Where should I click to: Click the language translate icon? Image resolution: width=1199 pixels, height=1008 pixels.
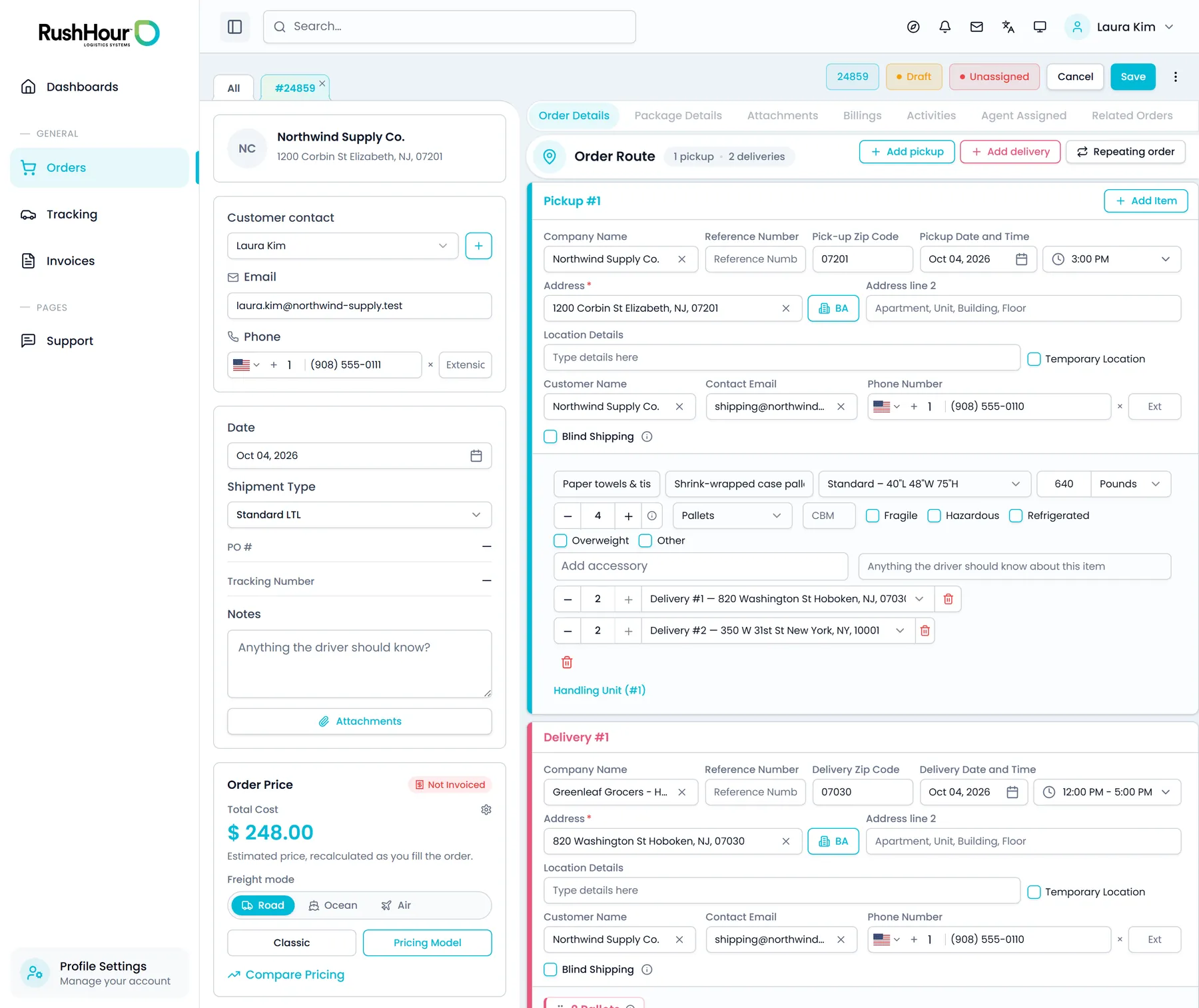1008,27
